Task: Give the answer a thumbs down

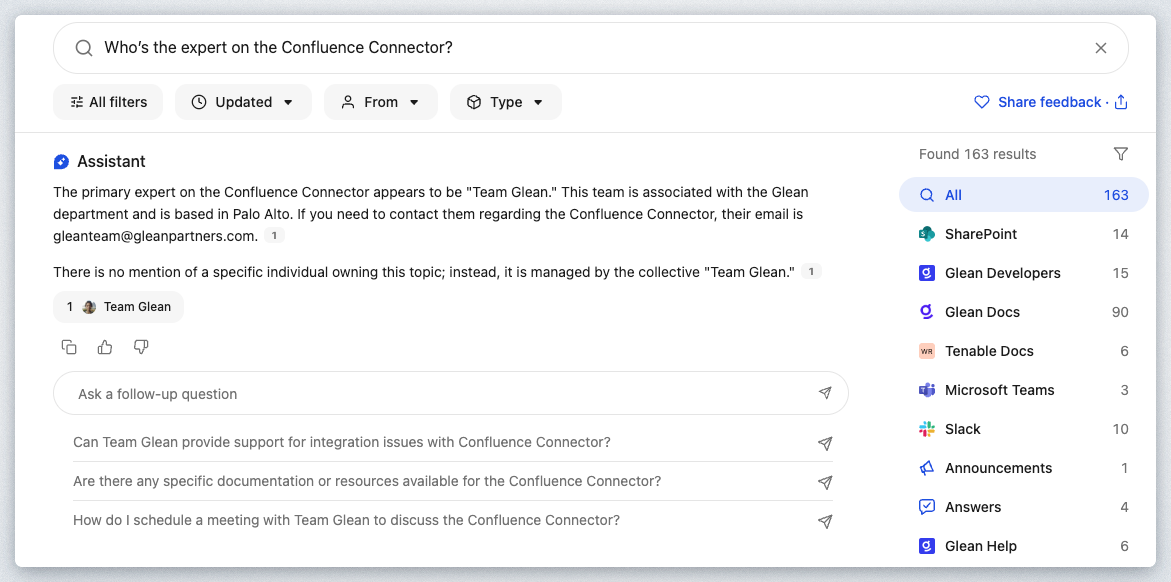Action: [x=141, y=347]
